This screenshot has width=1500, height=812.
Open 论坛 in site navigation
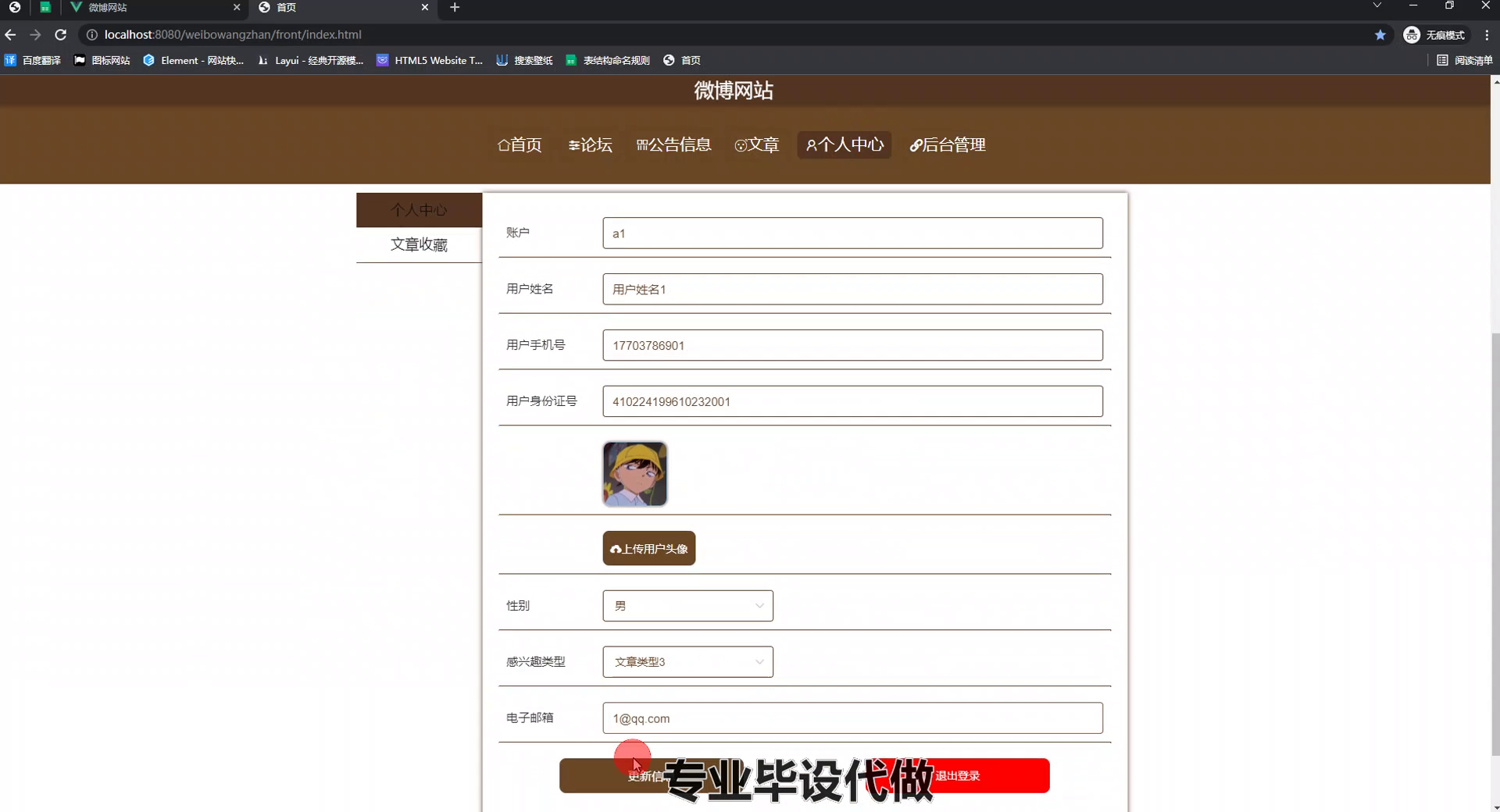(x=591, y=144)
